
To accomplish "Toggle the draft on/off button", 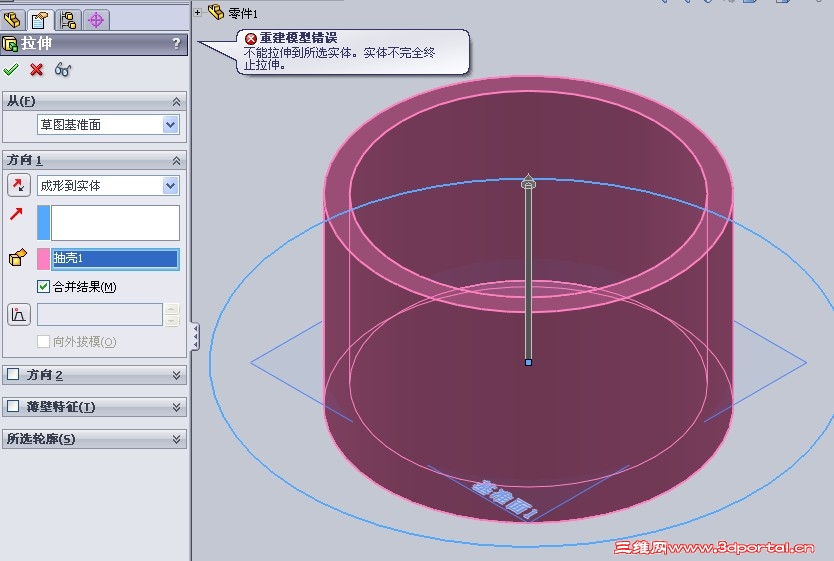I will coord(19,314).
